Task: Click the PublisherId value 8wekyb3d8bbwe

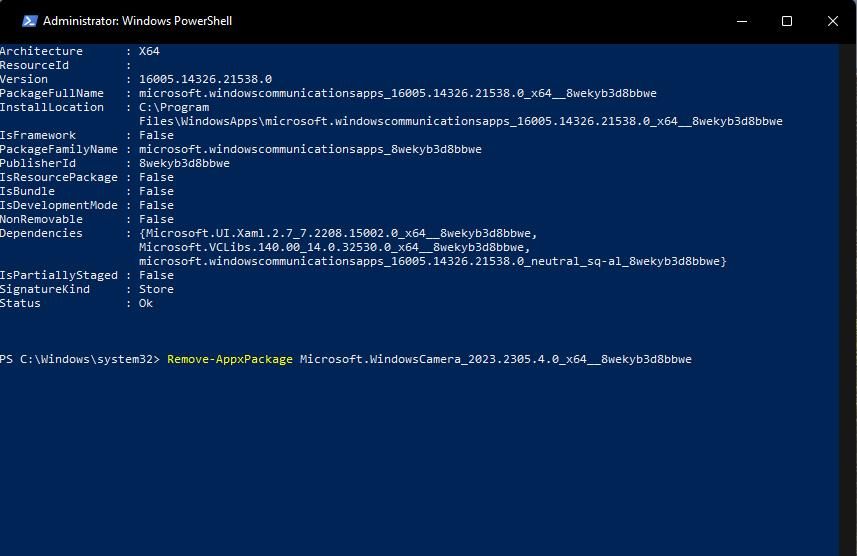Action: pyautogui.click(x=184, y=163)
